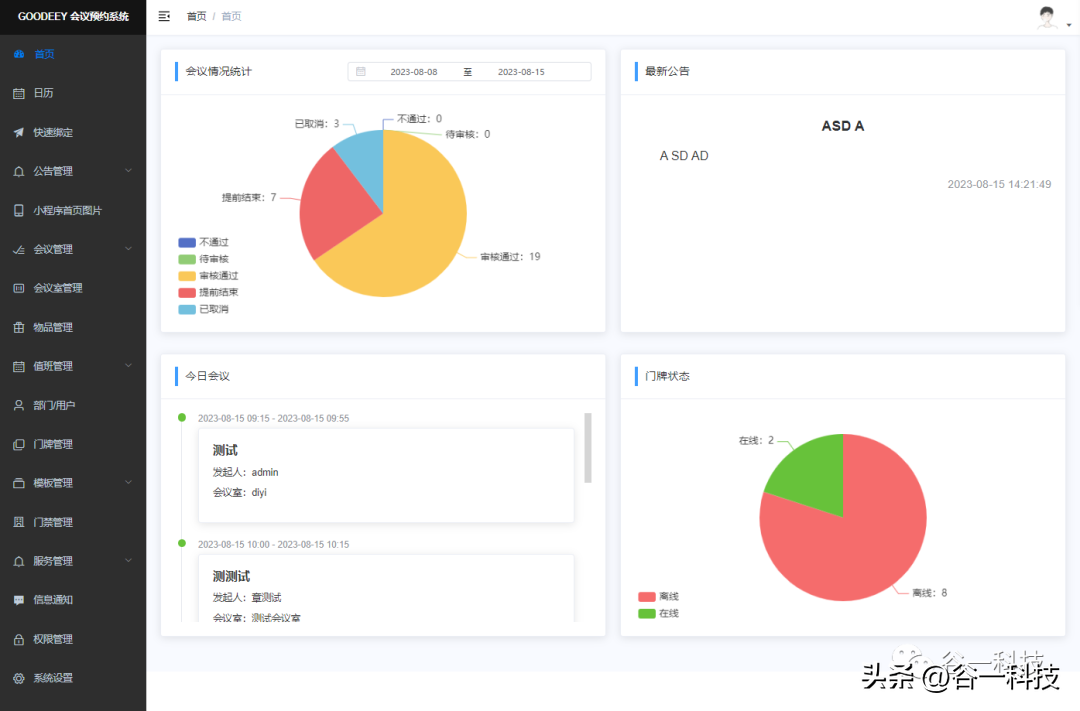Screen dimensions: 1080x711
Task: Click the gear icon for 系统设置
Action: coord(19,678)
